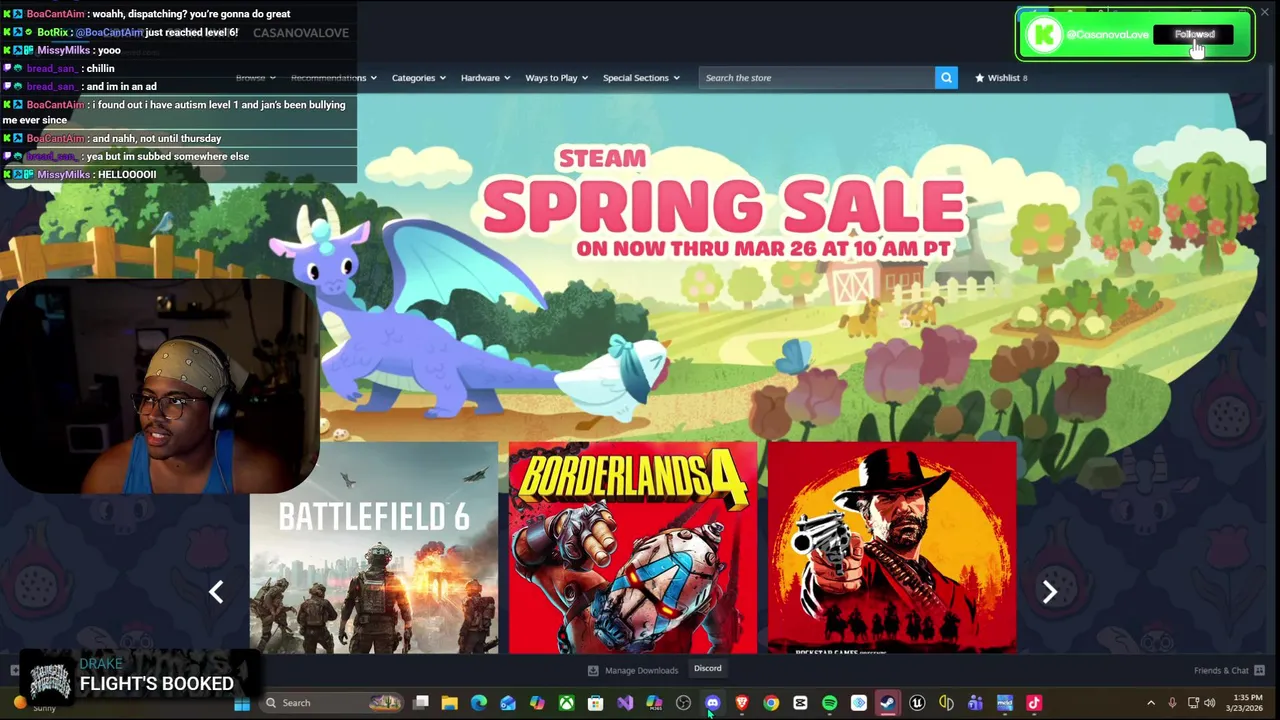Image resolution: width=1280 pixels, height=720 pixels.
Task: Go to next carousel slide arrow
Action: (x=1049, y=592)
